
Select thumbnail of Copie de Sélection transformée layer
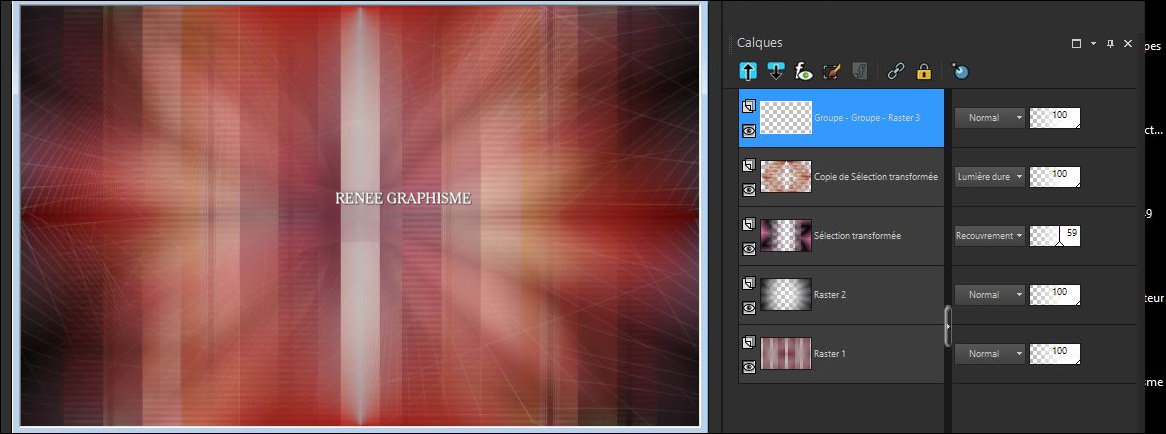pyautogui.click(x=786, y=177)
